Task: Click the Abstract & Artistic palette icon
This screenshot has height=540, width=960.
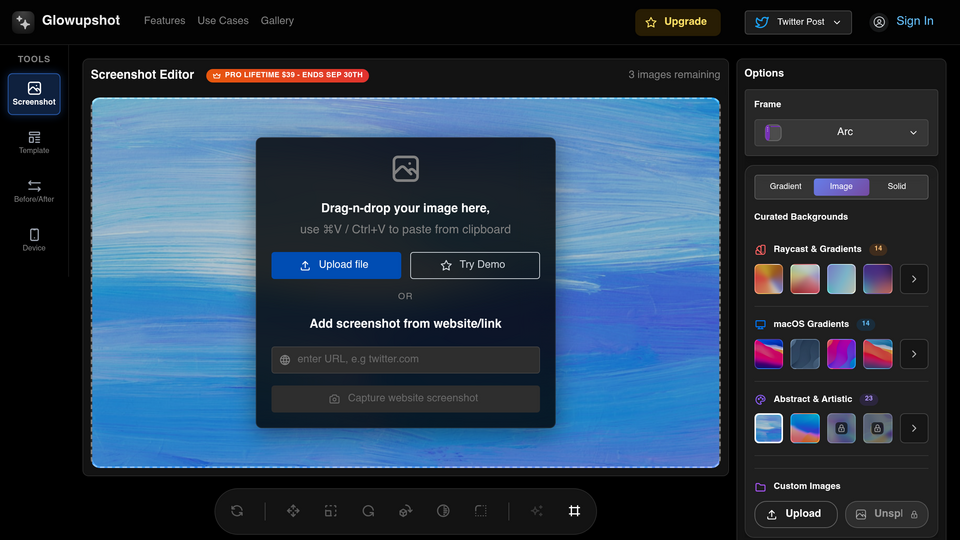Action: 760,399
